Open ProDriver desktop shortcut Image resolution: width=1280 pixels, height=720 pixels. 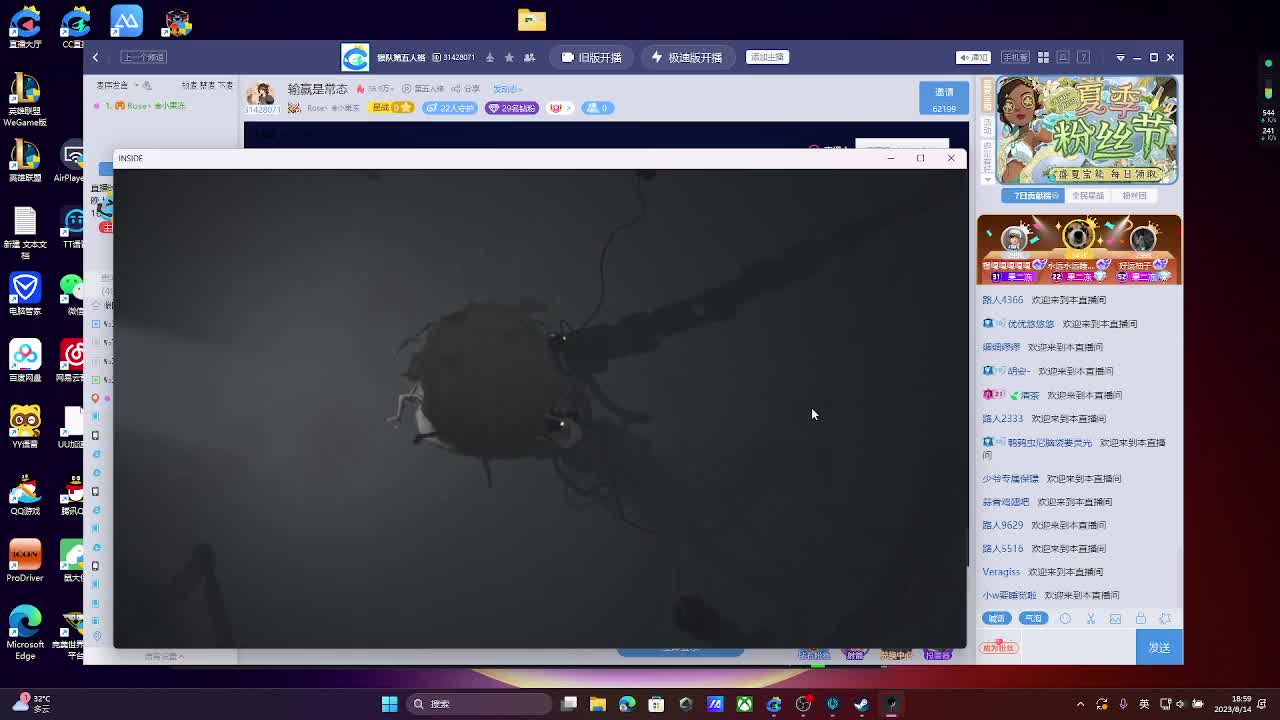25,562
